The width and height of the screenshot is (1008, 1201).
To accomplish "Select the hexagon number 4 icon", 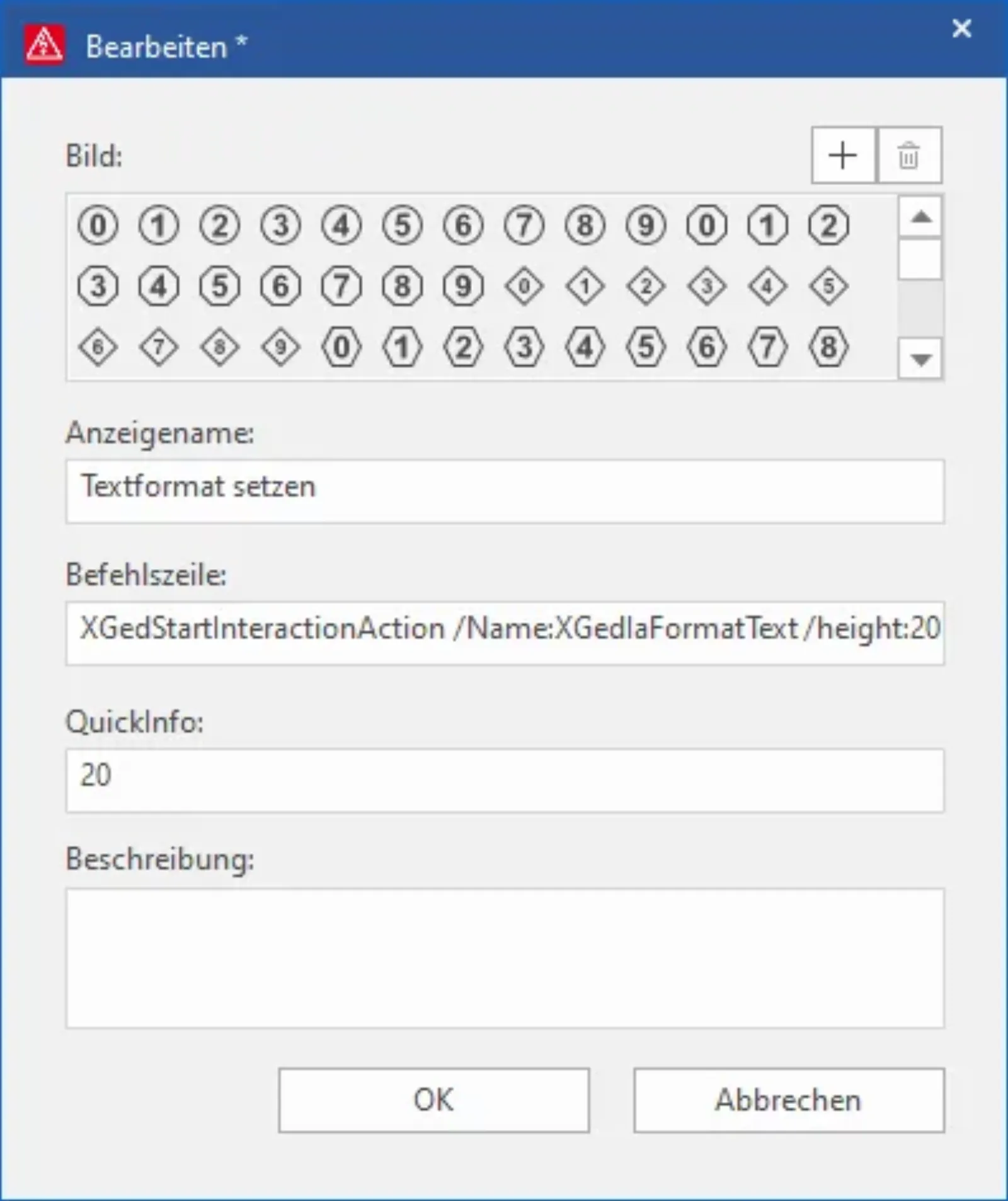I will point(585,347).
